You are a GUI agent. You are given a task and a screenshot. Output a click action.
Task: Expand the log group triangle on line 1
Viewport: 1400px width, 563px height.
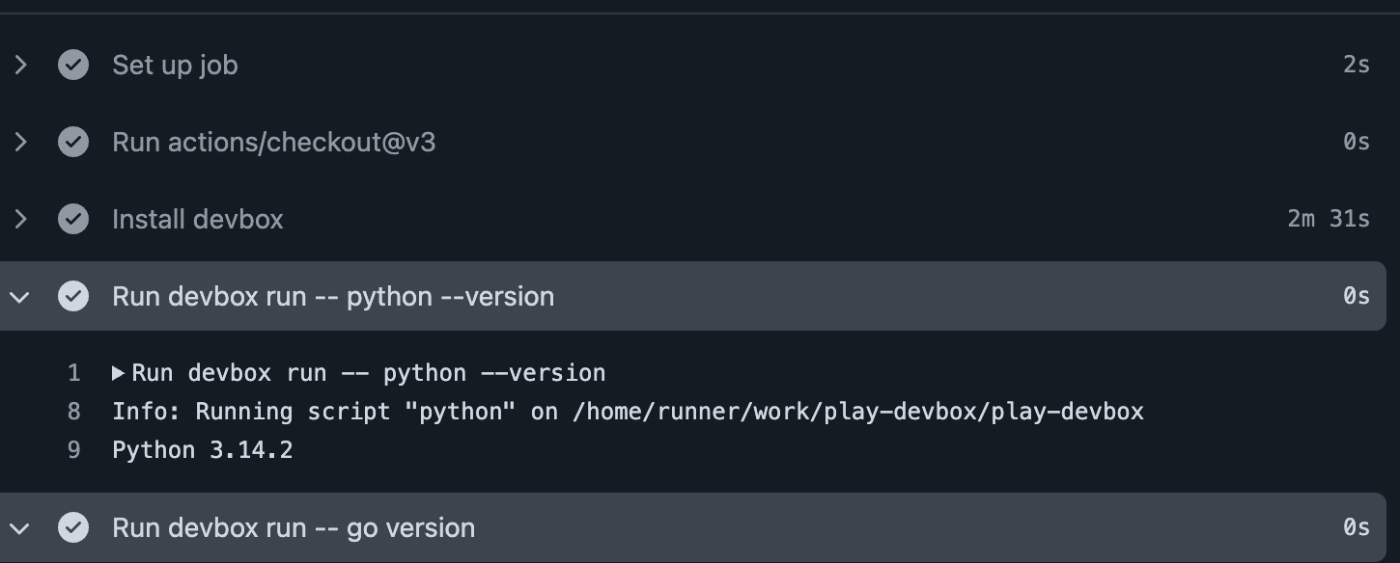(119, 373)
